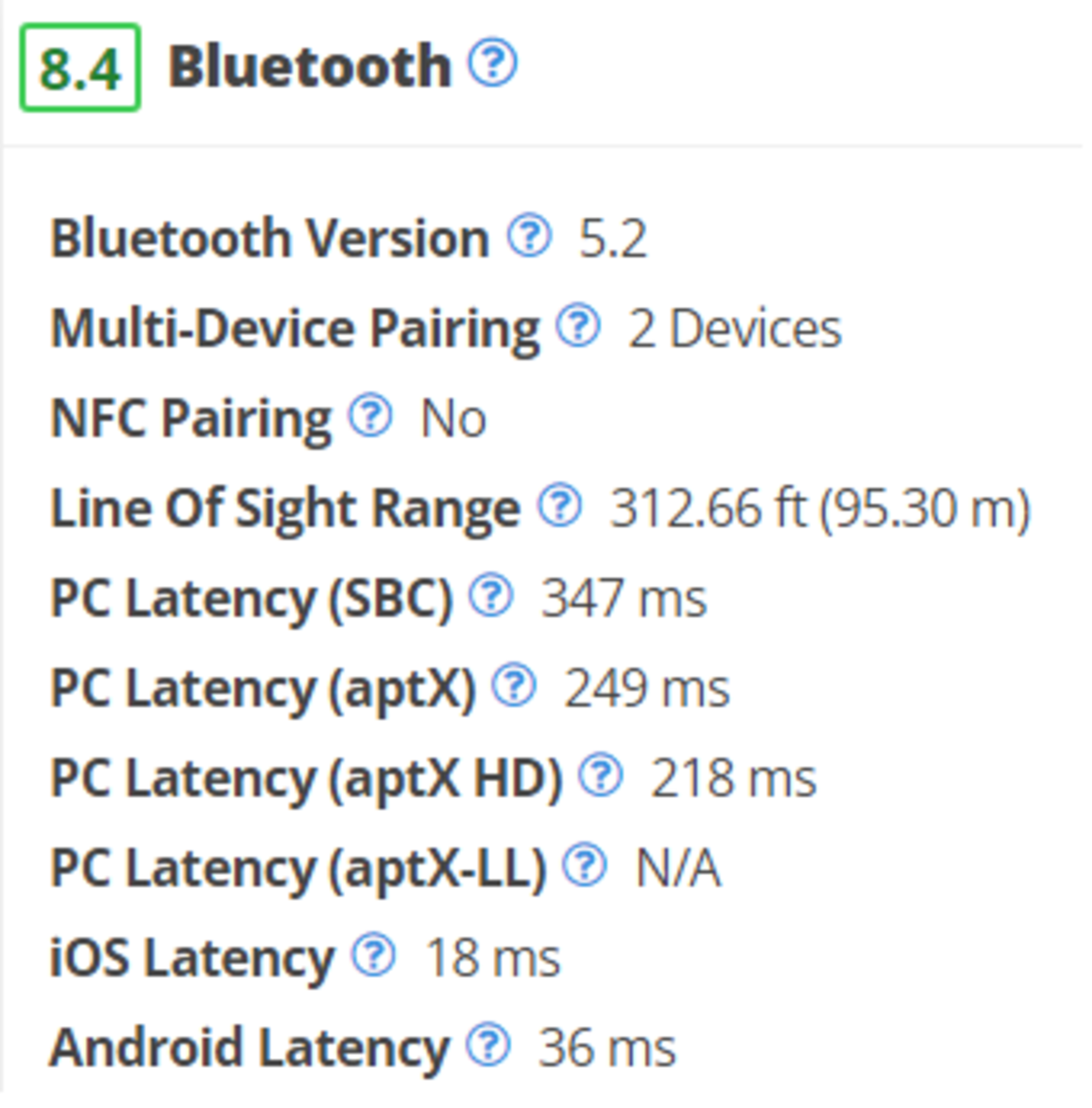The image size is (1092, 1108).
Task: Click the Line Of Sight Range label
Action: [x=285, y=508]
